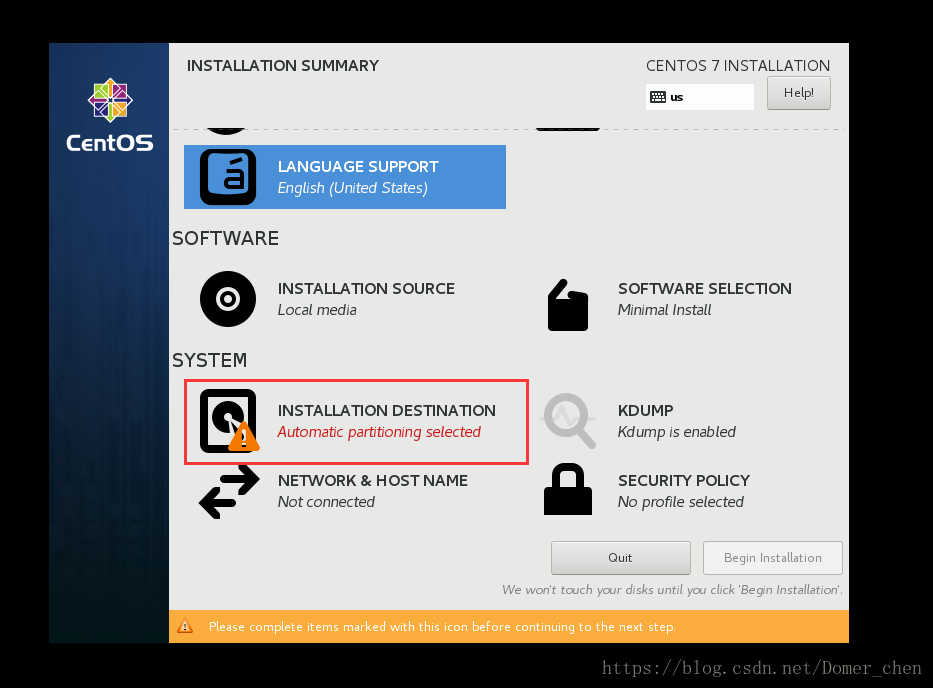Image resolution: width=933 pixels, height=688 pixels.
Task: Click 'Minimal Install' text
Action: [x=664, y=310]
